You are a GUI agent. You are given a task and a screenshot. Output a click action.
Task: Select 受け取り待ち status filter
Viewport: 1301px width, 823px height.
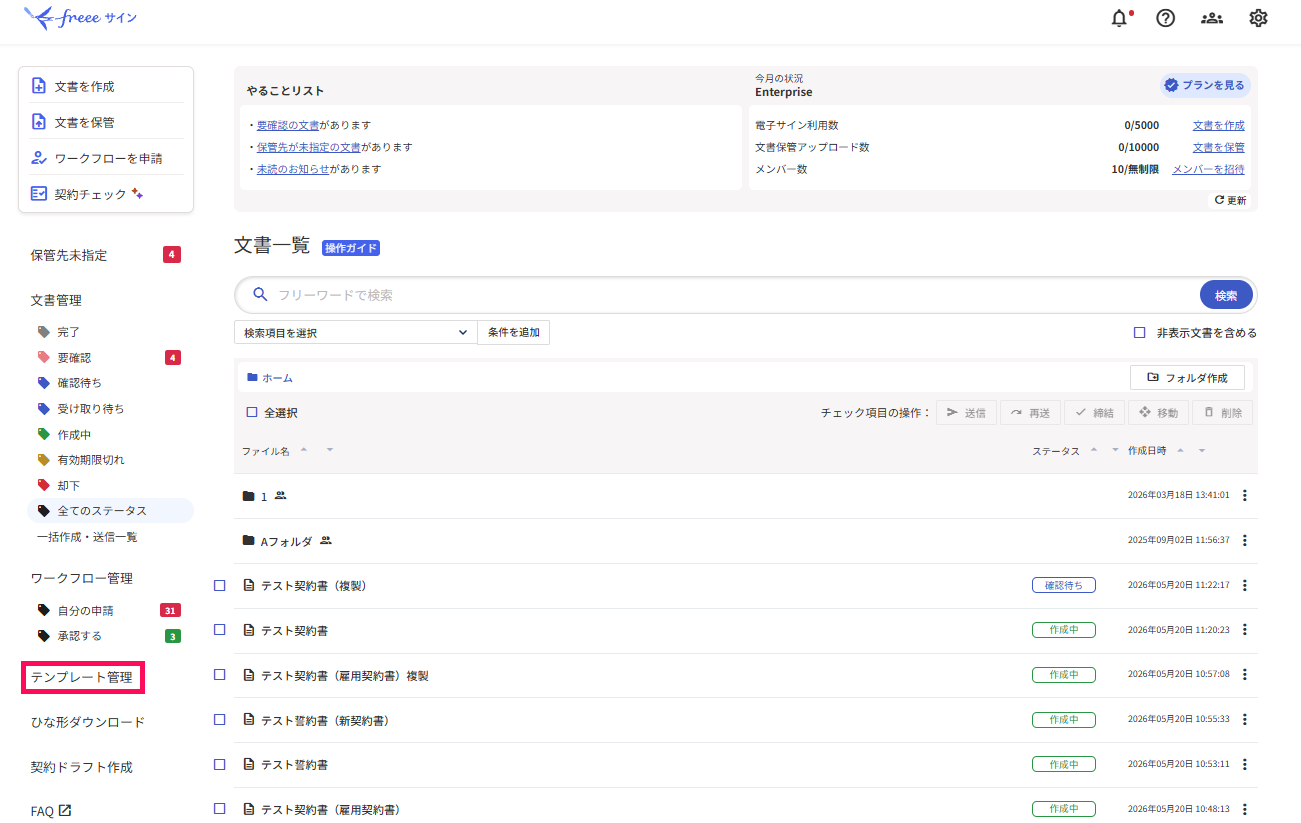pos(91,408)
